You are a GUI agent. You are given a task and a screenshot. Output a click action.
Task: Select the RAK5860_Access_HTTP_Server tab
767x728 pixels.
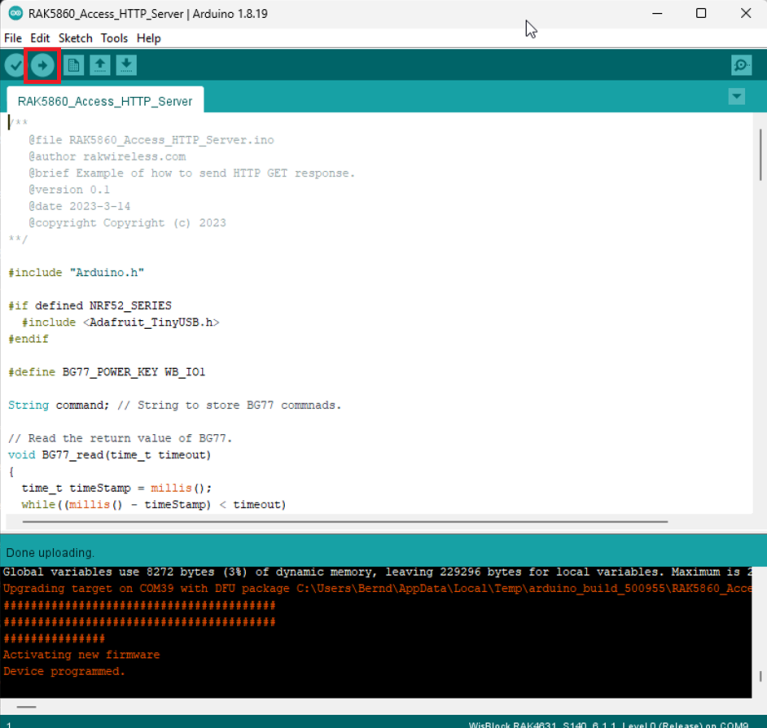click(x=104, y=101)
